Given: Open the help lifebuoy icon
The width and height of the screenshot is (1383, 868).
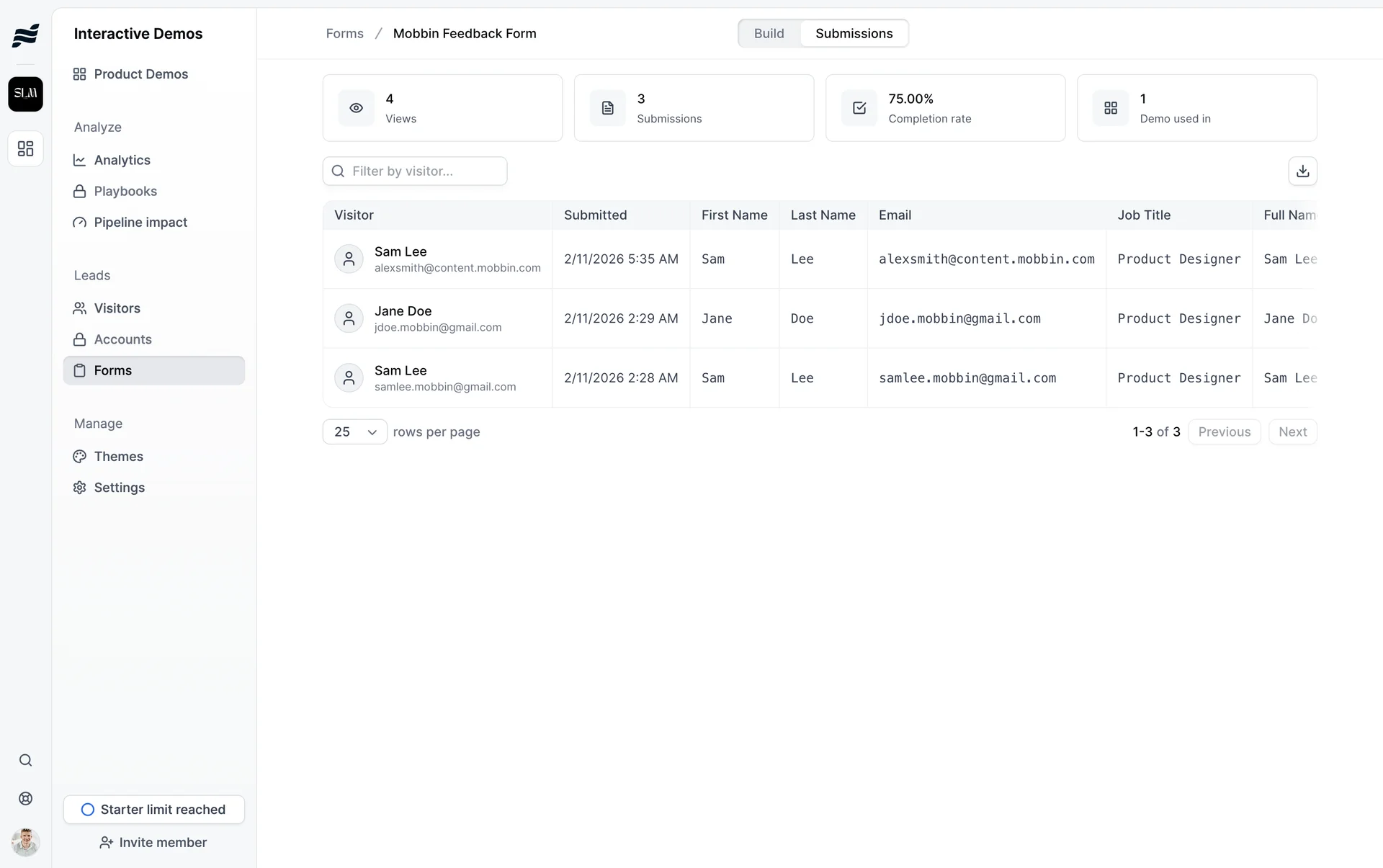Looking at the screenshot, I should 25,799.
